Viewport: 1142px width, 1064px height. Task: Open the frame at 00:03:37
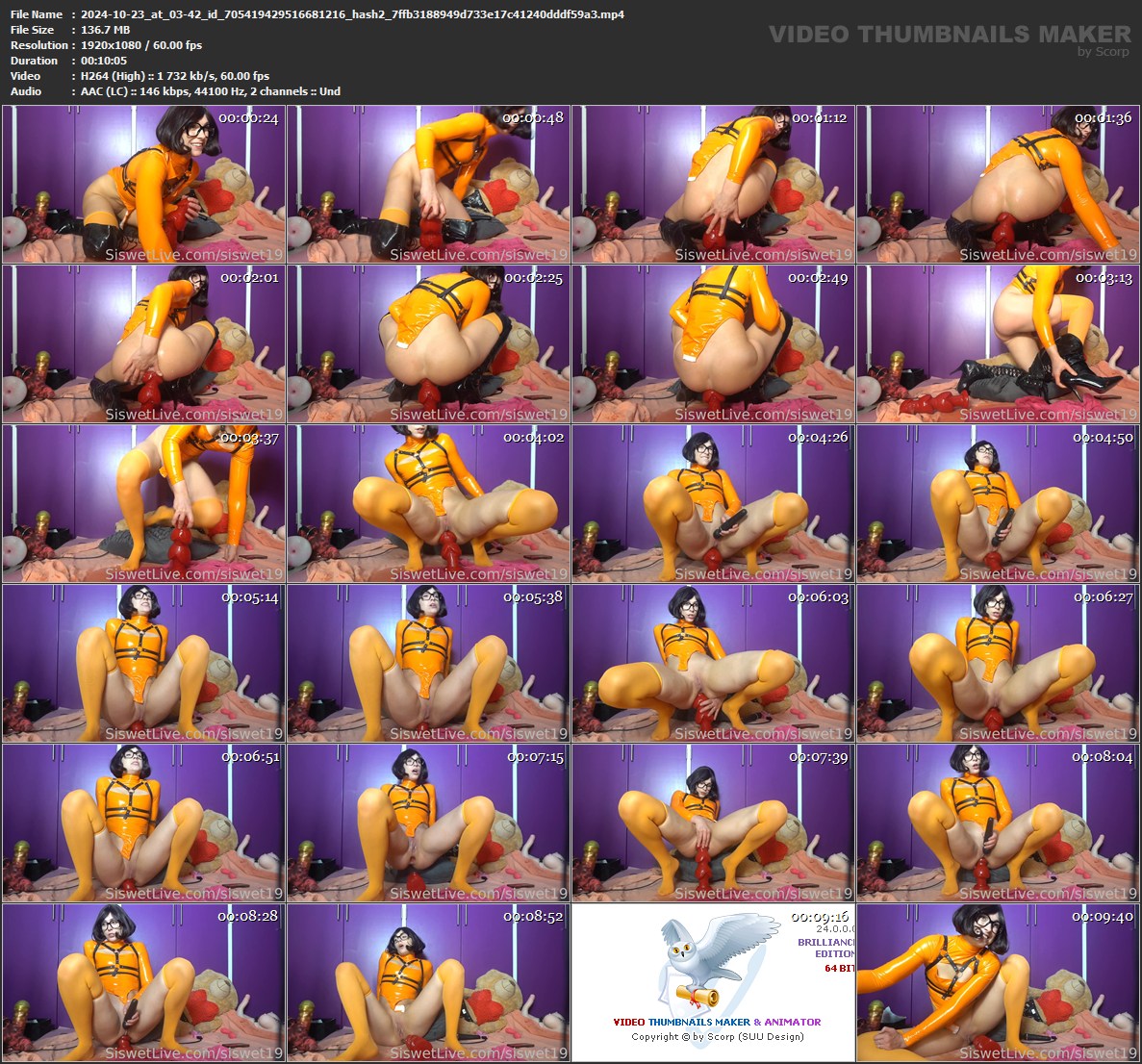[x=143, y=503]
